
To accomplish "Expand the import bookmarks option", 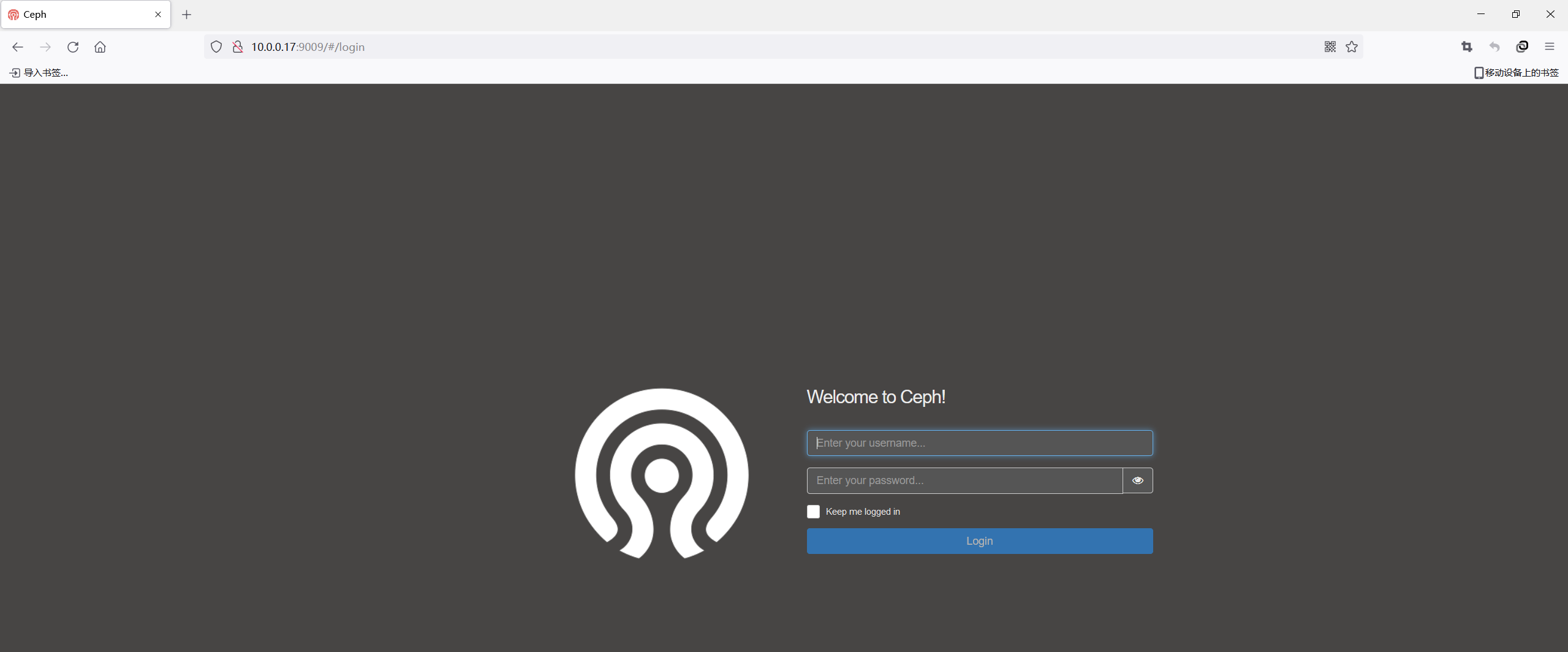I will point(38,72).
